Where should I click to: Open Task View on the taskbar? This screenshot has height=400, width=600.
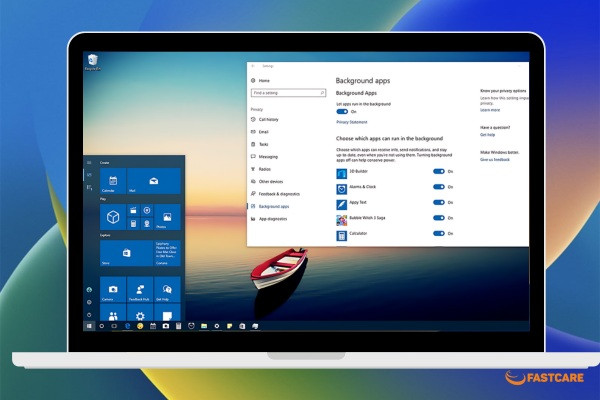pyautogui.click(x=114, y=326)
